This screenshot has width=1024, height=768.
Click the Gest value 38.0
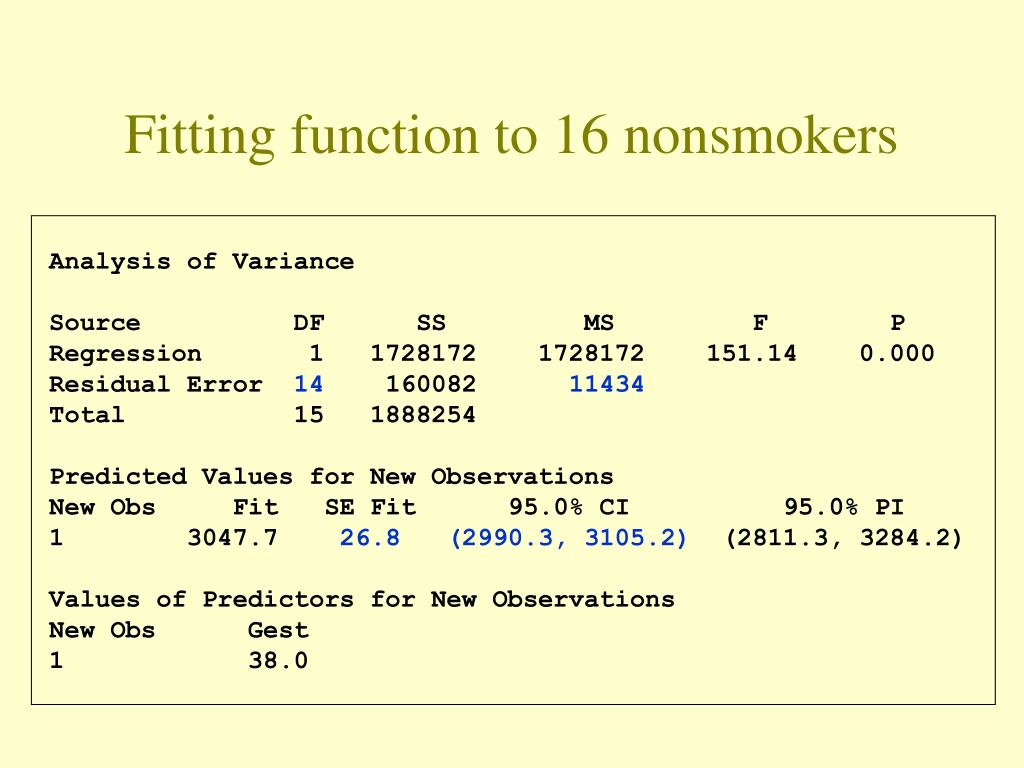(x=278, y=660)
